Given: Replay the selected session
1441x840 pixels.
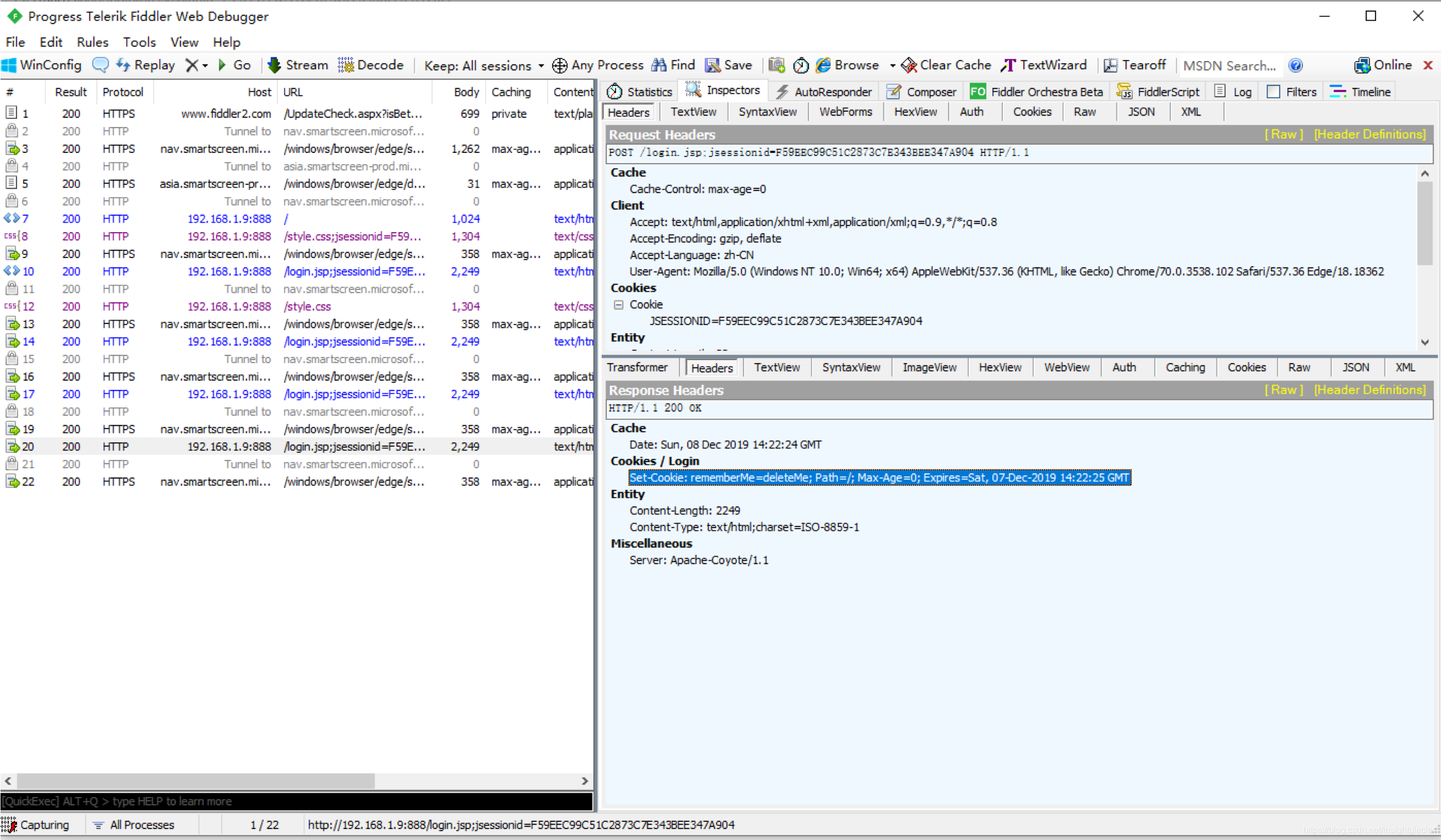Looking at the screenshot, I should [x=145, y=65].
